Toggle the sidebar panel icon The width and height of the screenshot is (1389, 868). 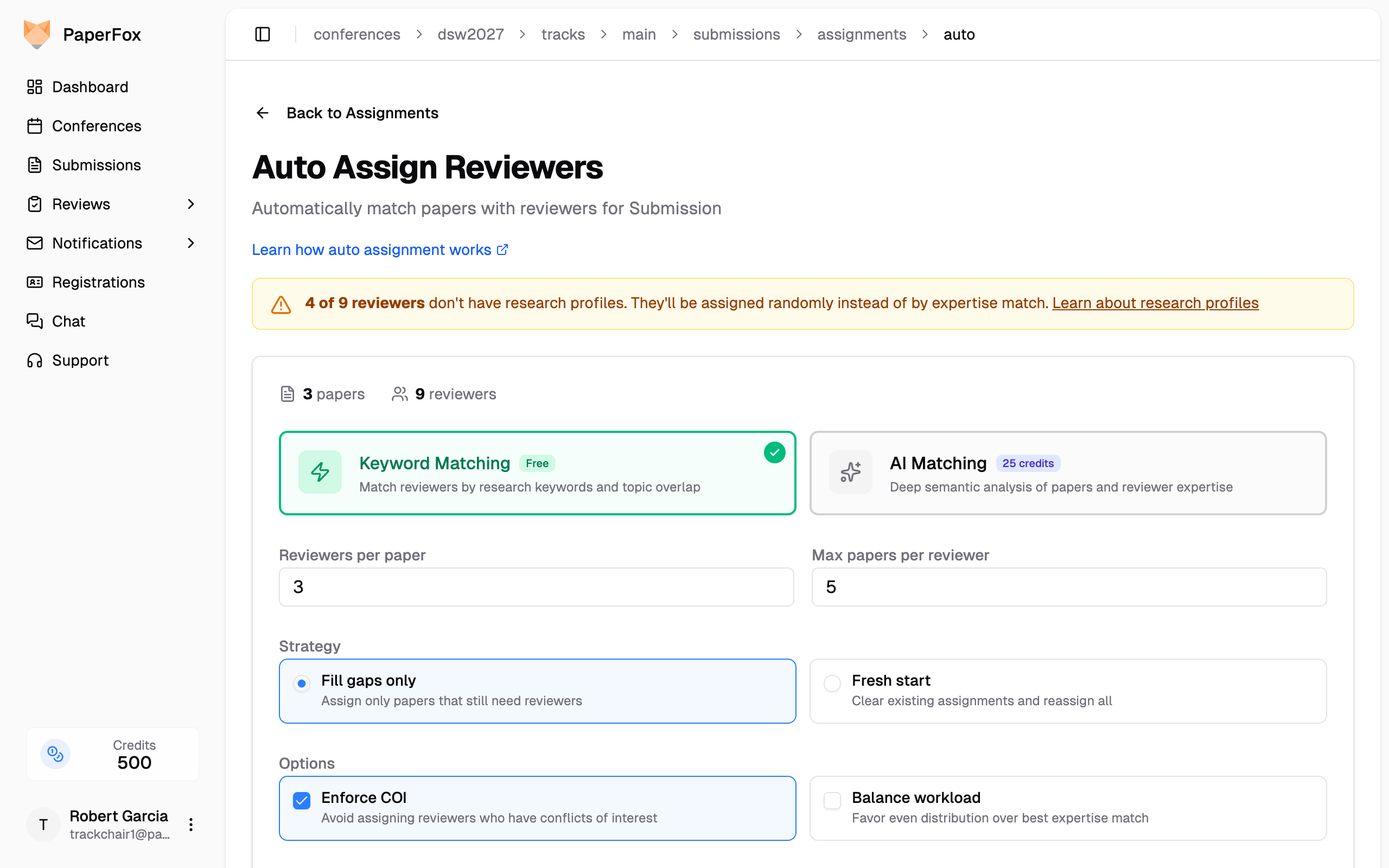(262, 34)
